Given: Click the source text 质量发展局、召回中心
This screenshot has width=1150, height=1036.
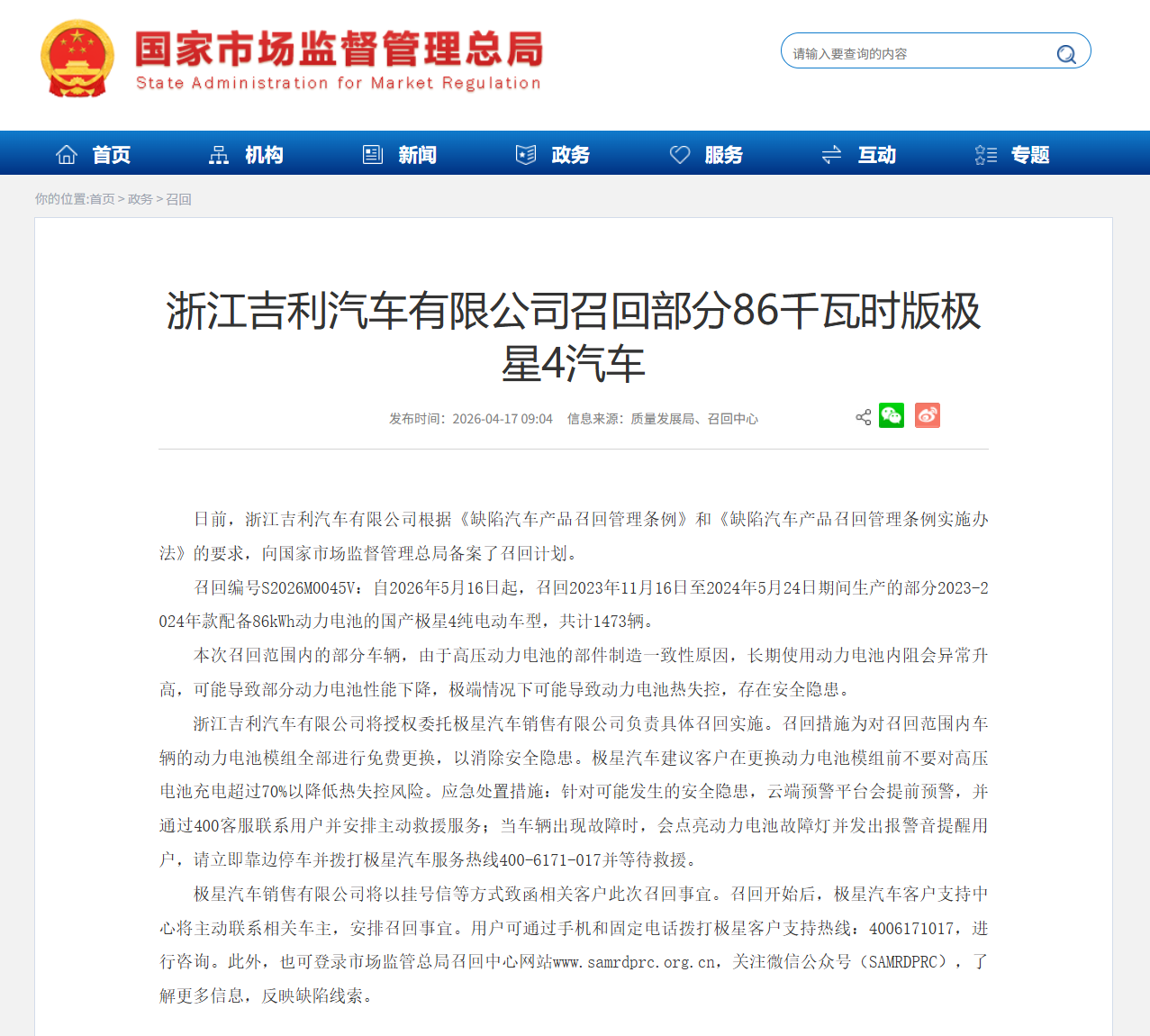Looking at the screenshot, I should (x=694, y=419).
